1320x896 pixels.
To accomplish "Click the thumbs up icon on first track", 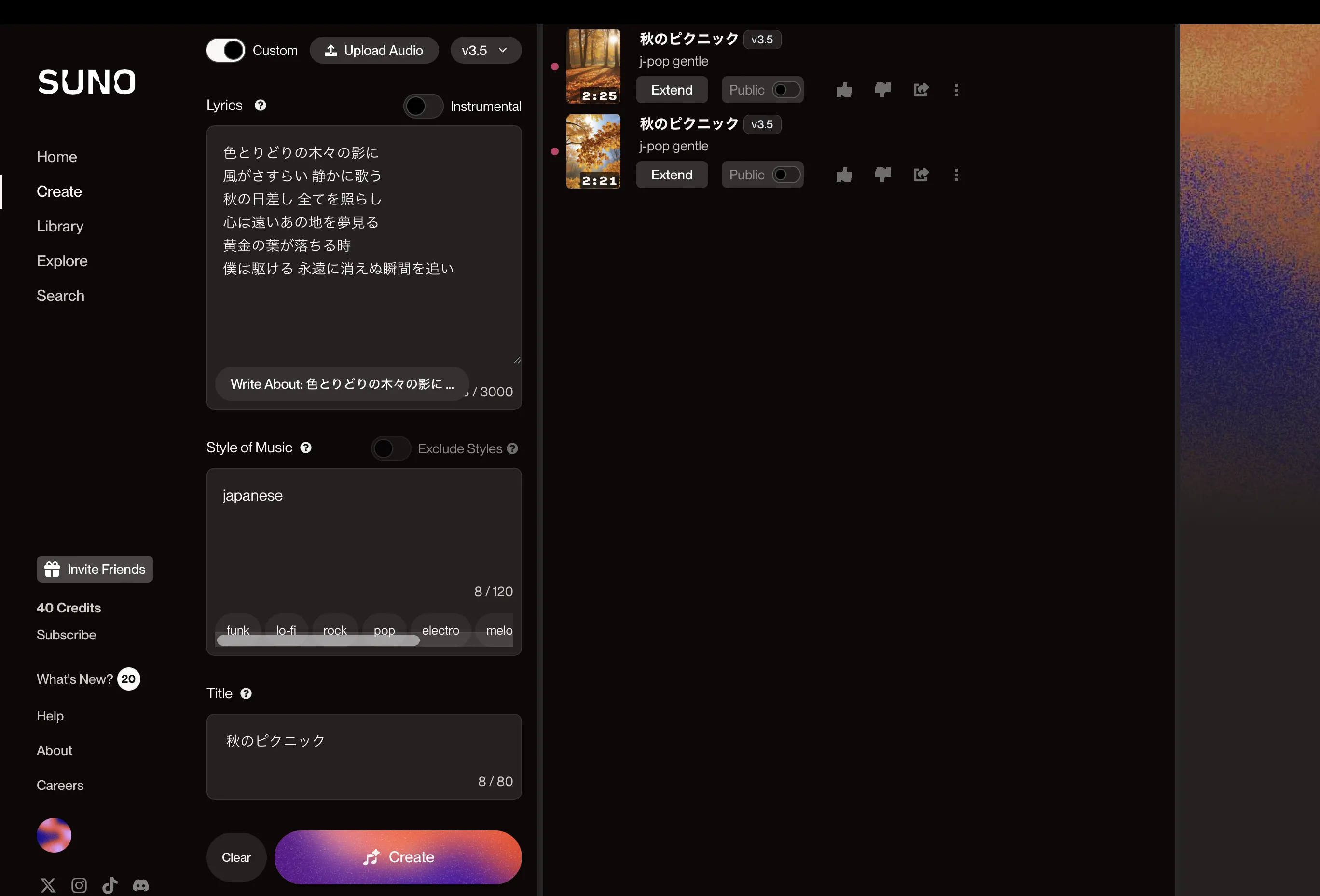I will (843, 89).
